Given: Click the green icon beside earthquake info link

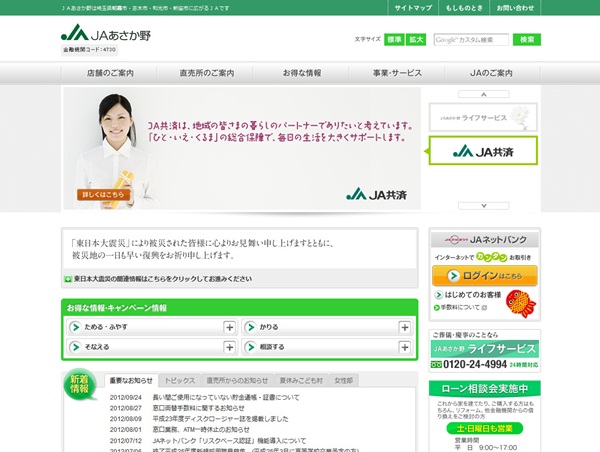Looking at the screenshot, I should point(68,279).
